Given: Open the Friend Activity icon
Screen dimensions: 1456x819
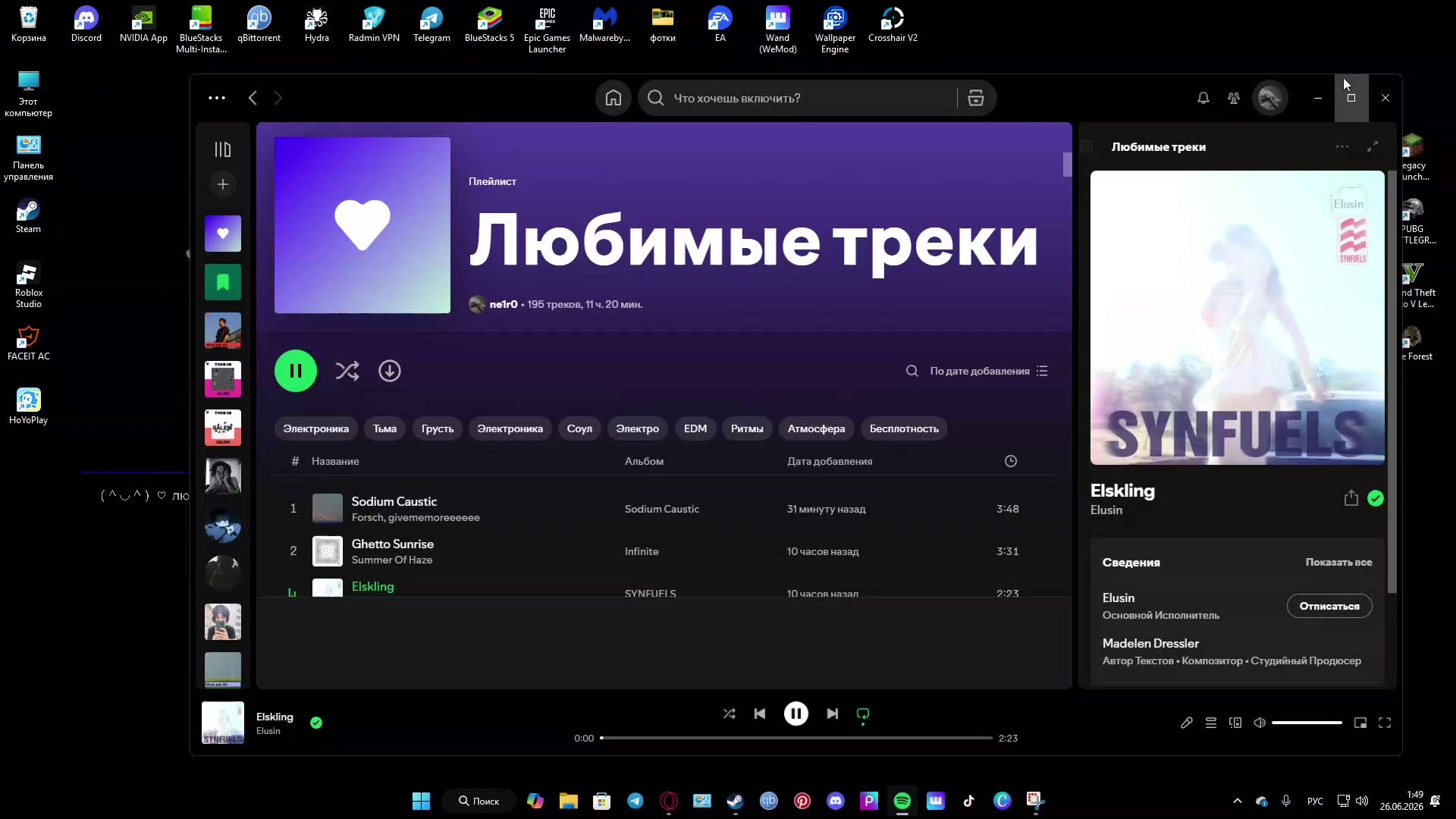Looking at the screenshot, I should tap(1234, 98).
